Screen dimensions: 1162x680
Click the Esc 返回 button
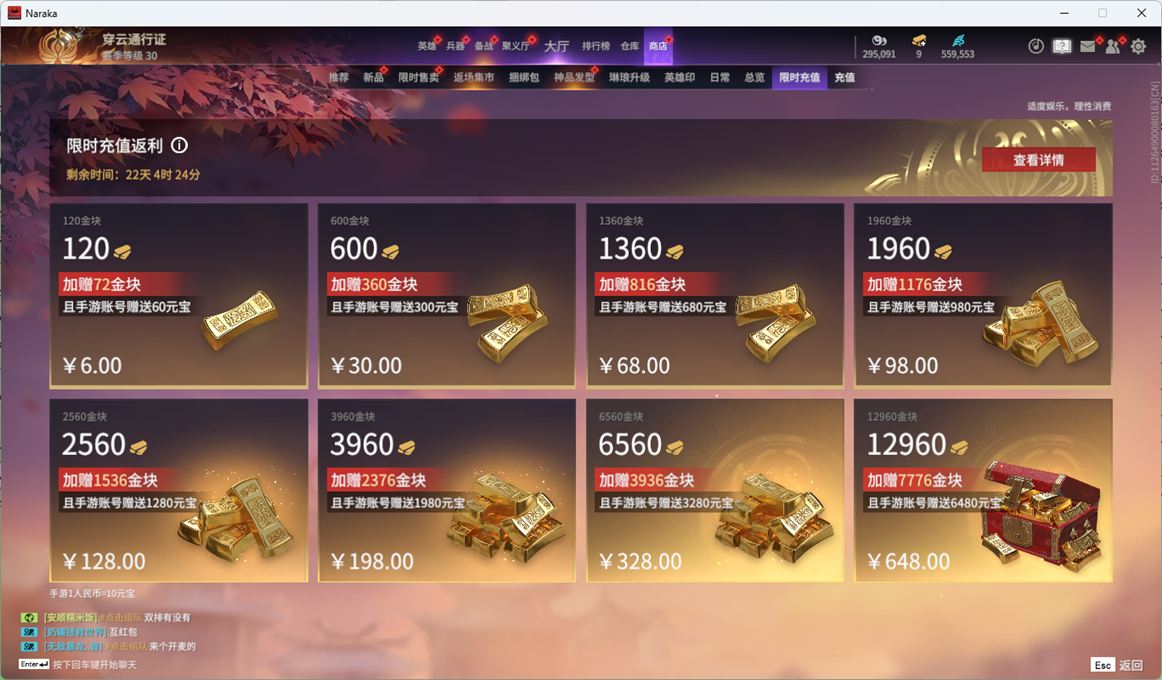pos(1117,664)
